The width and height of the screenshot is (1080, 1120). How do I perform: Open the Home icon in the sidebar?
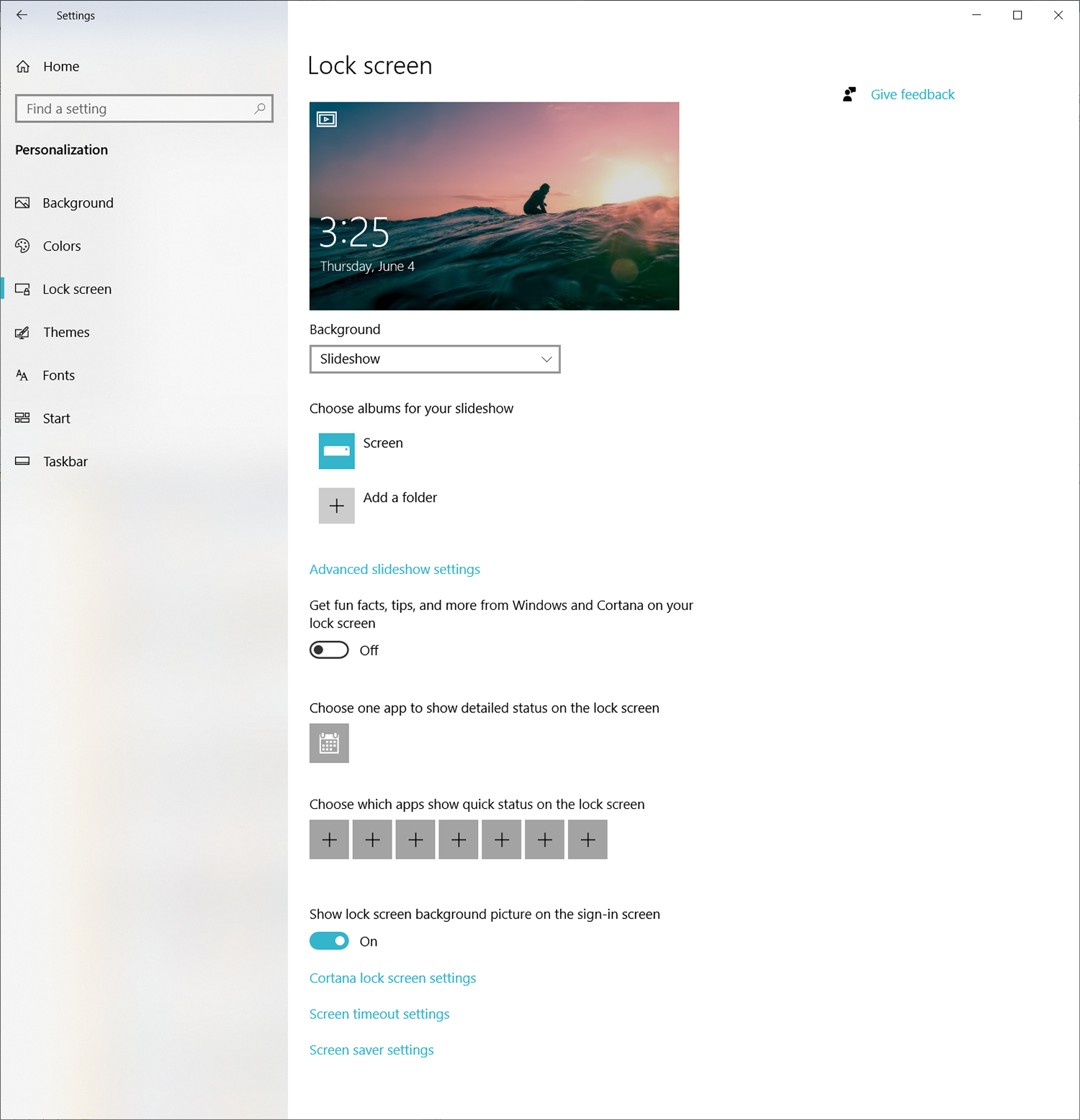point(23,66)
